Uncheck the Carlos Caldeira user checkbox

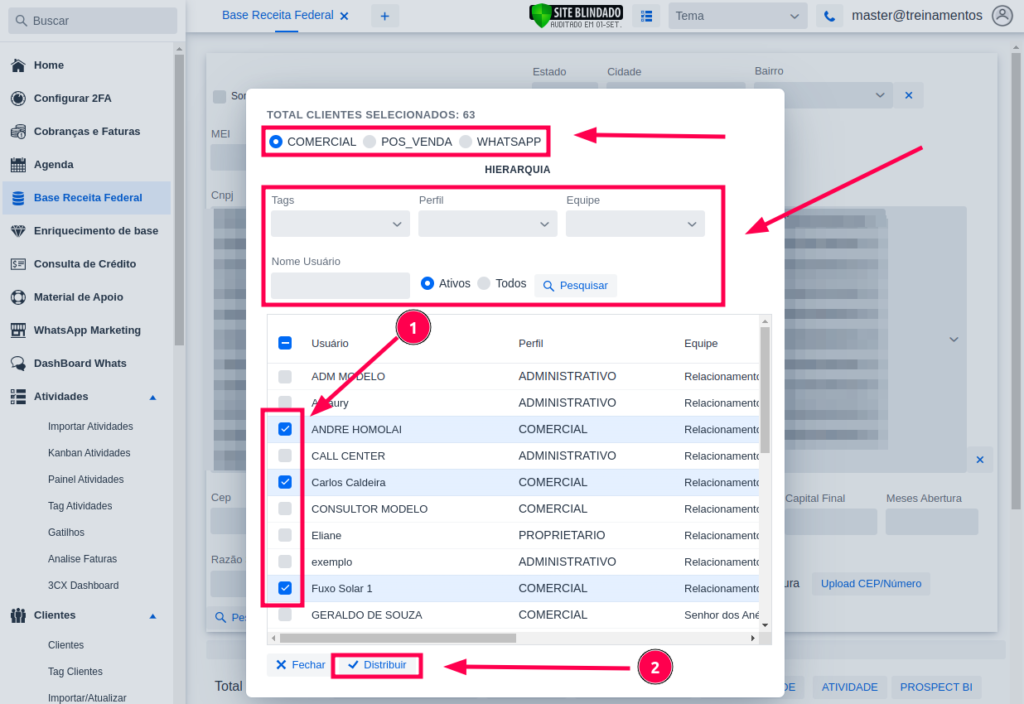(x=285, y=482)
